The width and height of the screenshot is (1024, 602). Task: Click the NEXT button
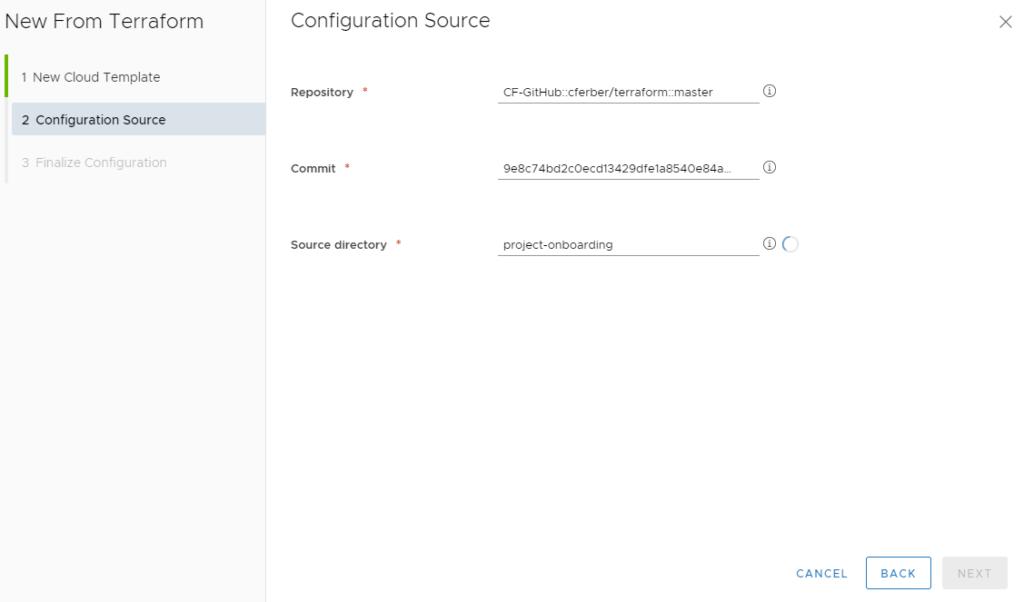pos(974,573)
